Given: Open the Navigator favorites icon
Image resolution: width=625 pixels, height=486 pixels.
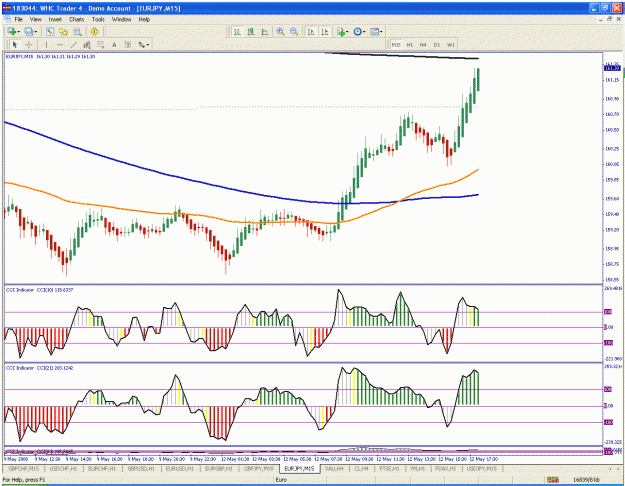Looking at the screenshot, I should pos(63,31).
